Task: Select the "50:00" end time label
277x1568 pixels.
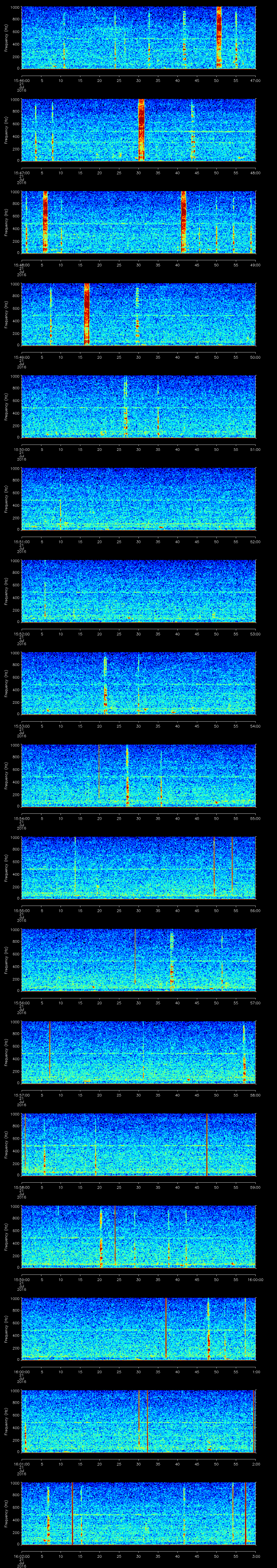Action: pos(255,357)
